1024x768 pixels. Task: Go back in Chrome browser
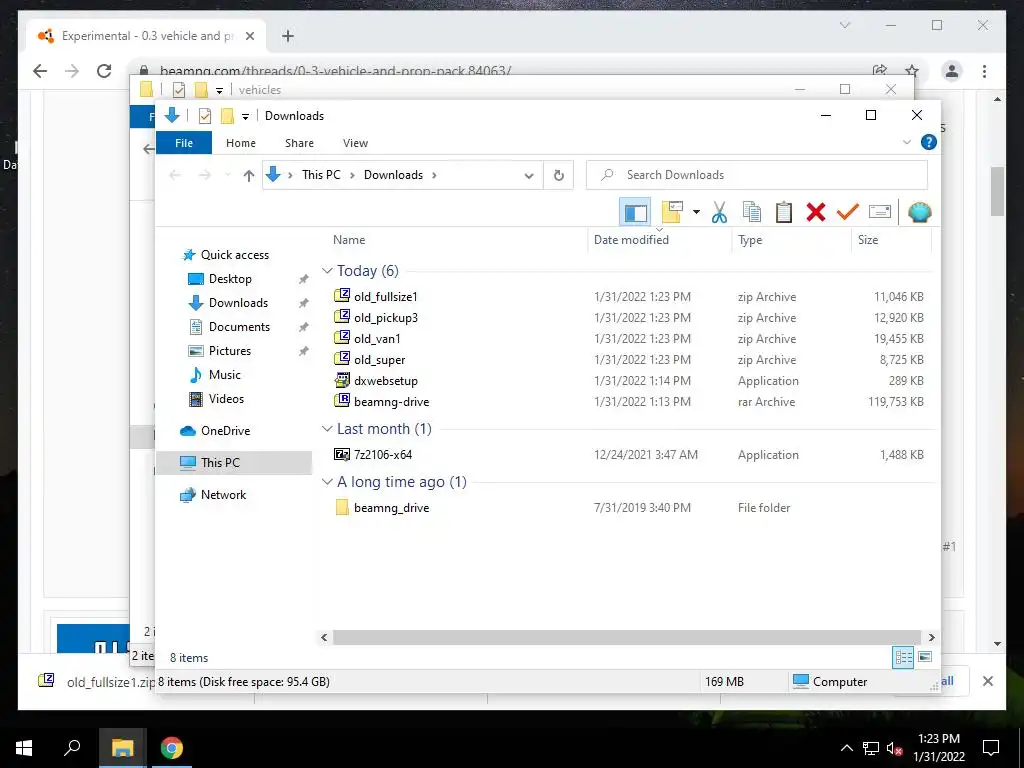point(40,71)
